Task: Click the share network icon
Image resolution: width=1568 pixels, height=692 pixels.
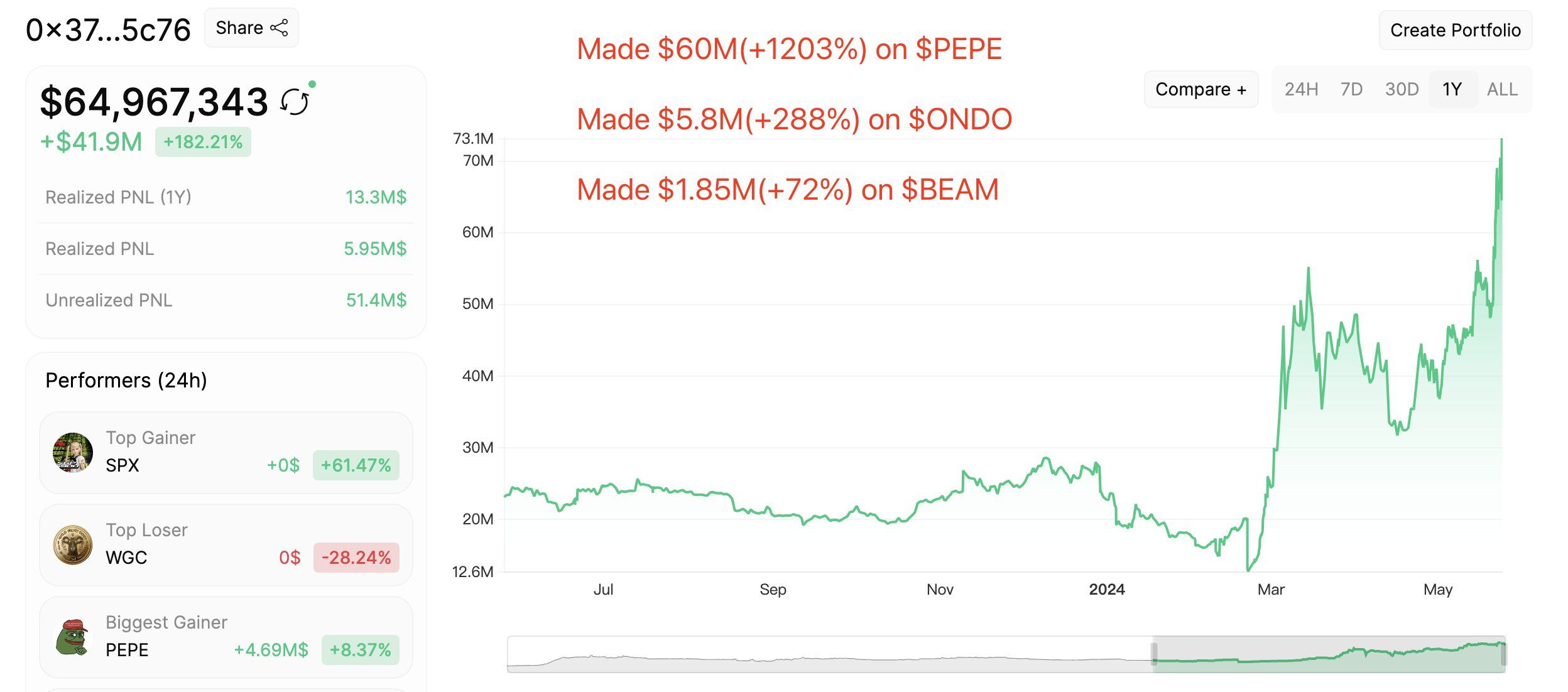Action: coord(279,28)
